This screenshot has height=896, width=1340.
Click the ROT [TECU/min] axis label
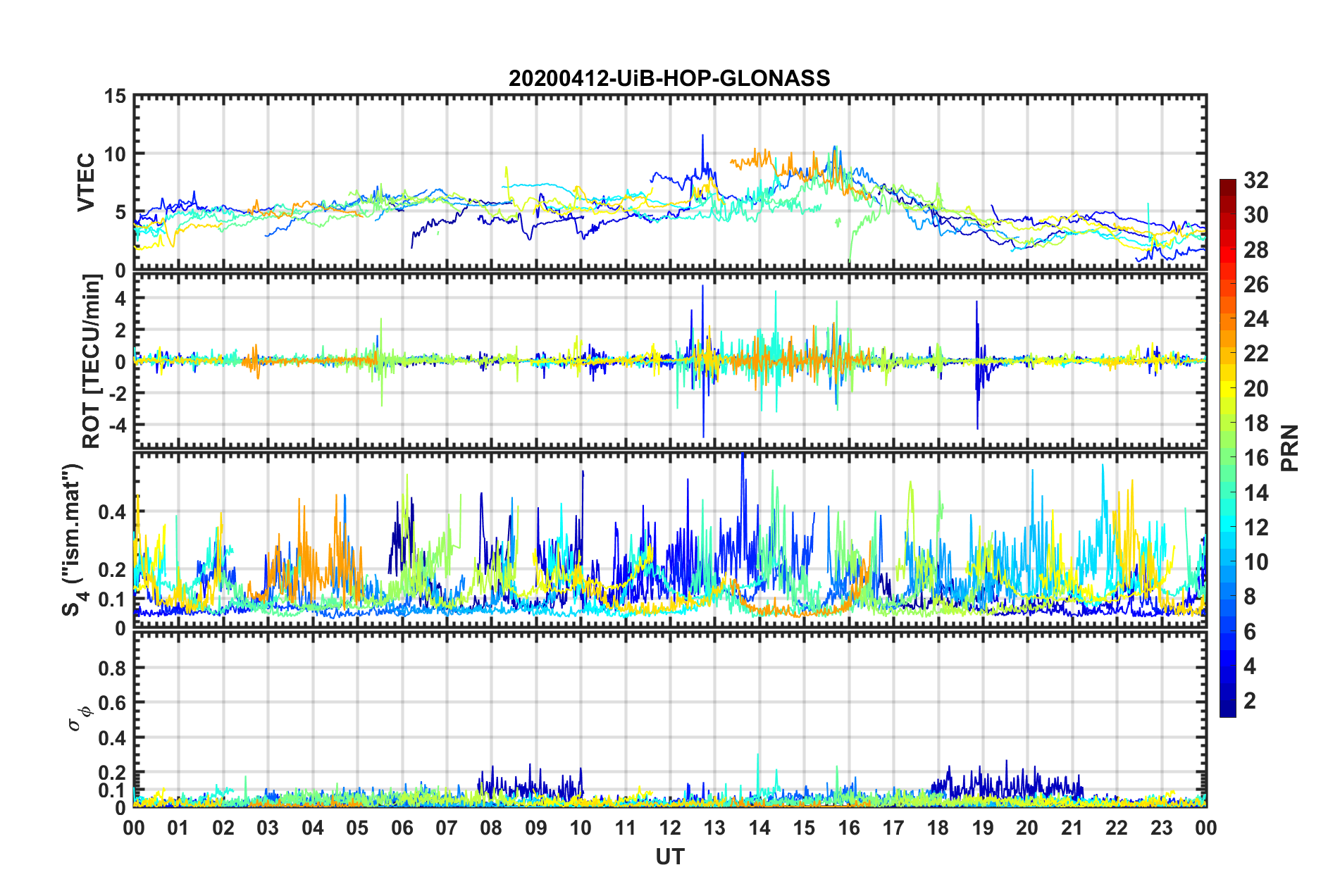click(91, 361)
